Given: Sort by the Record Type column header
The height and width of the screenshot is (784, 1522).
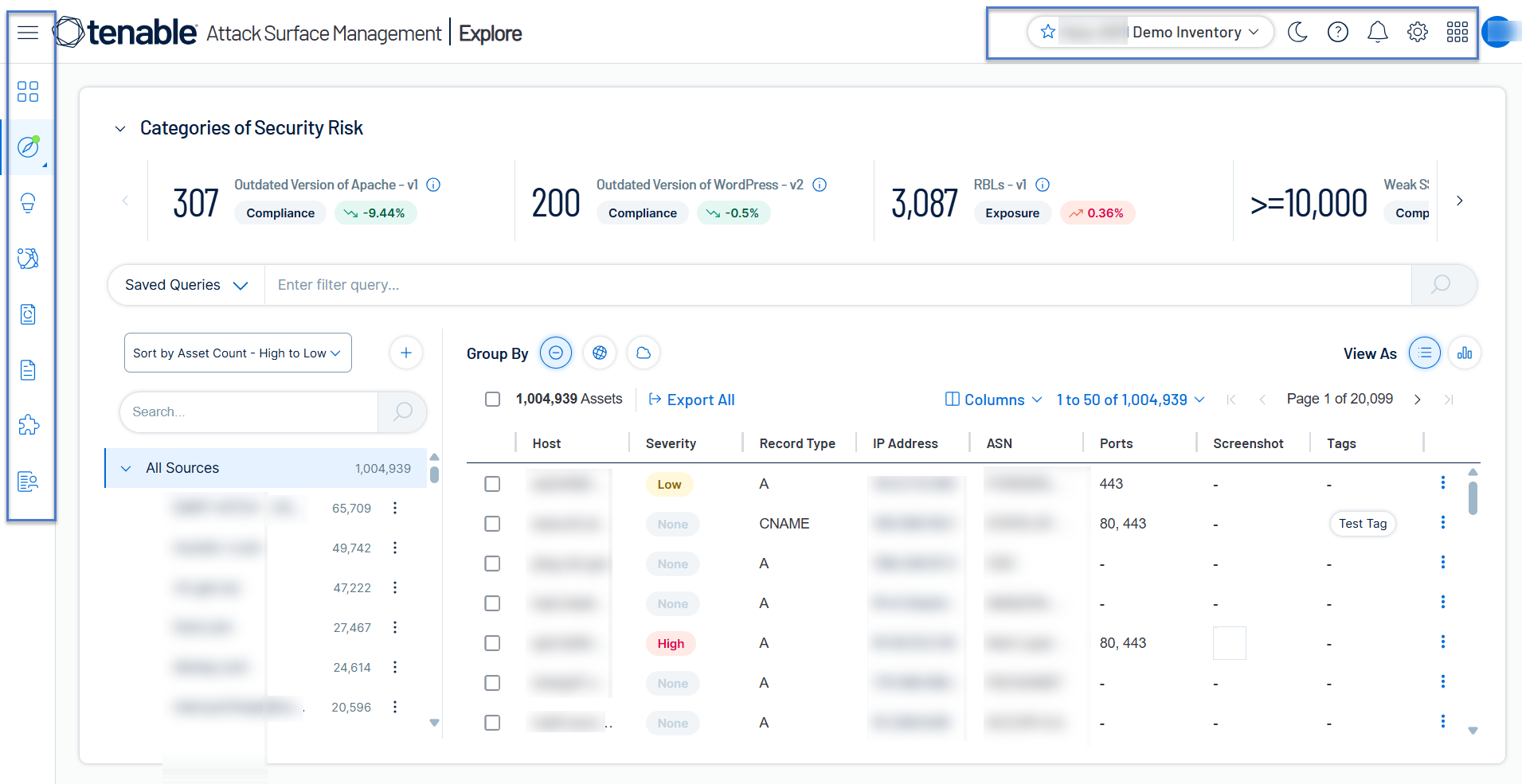Looking at the screenshot, I should click(797, 443).
